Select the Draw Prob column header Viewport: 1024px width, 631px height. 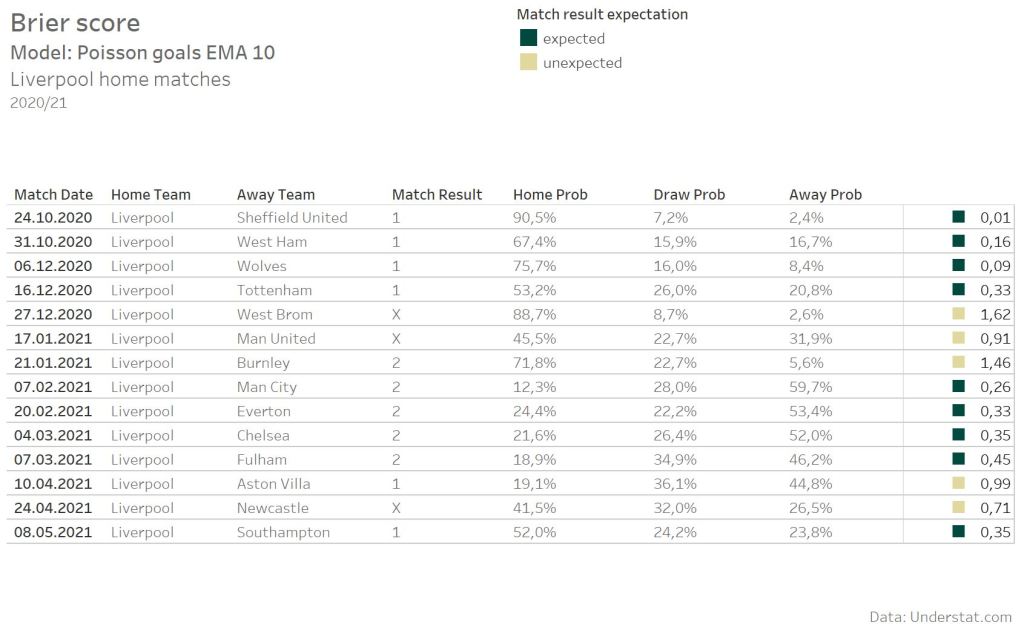(689, 195)
